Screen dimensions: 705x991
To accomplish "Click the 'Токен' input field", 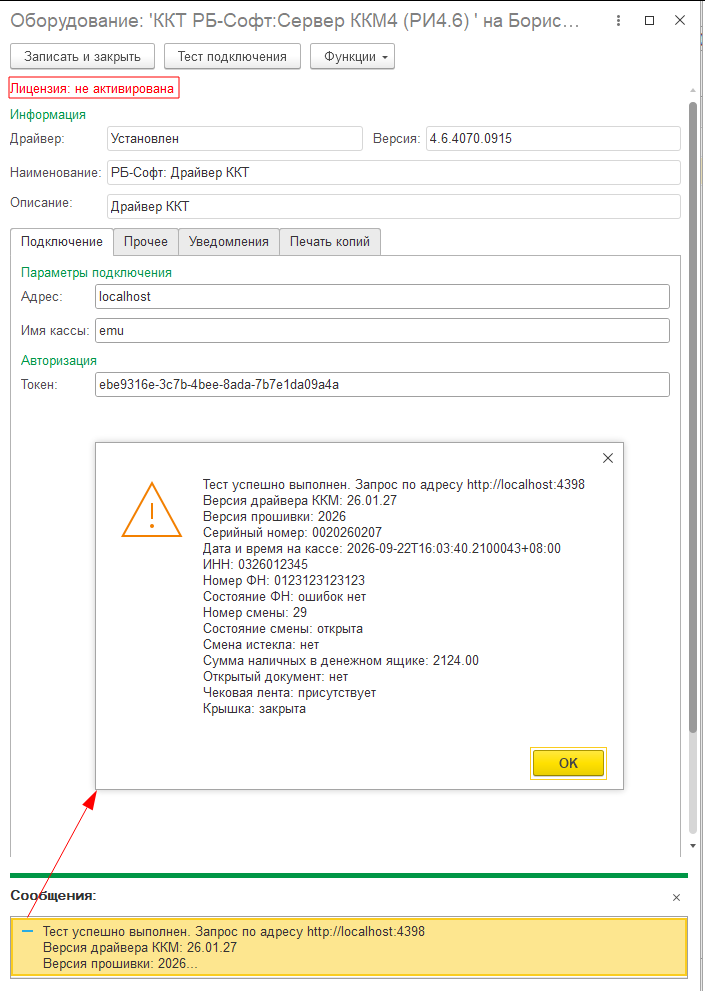I will (x=382, y=384).
